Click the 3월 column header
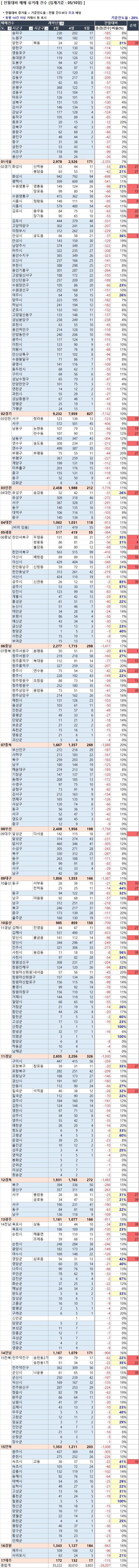The height and width of the screenshot is (1568, 139). pyautogui.click(x=56, y=29)
